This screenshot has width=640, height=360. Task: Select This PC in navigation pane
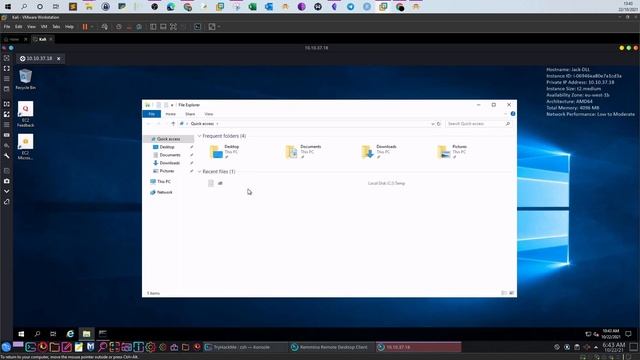[164, 182]
